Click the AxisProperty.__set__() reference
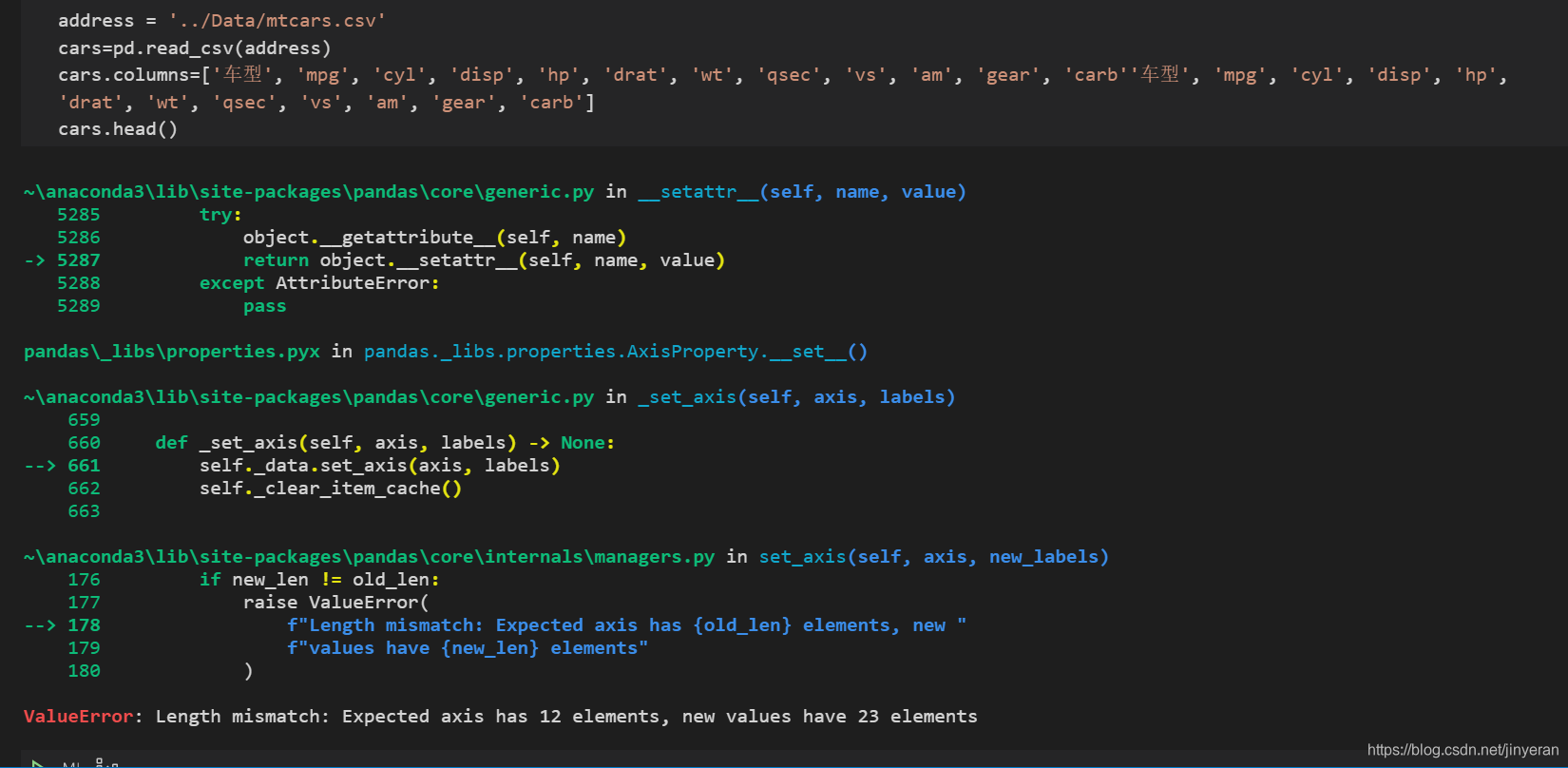The height and width of the screenshot is (768, 1568). coord(616,352)
